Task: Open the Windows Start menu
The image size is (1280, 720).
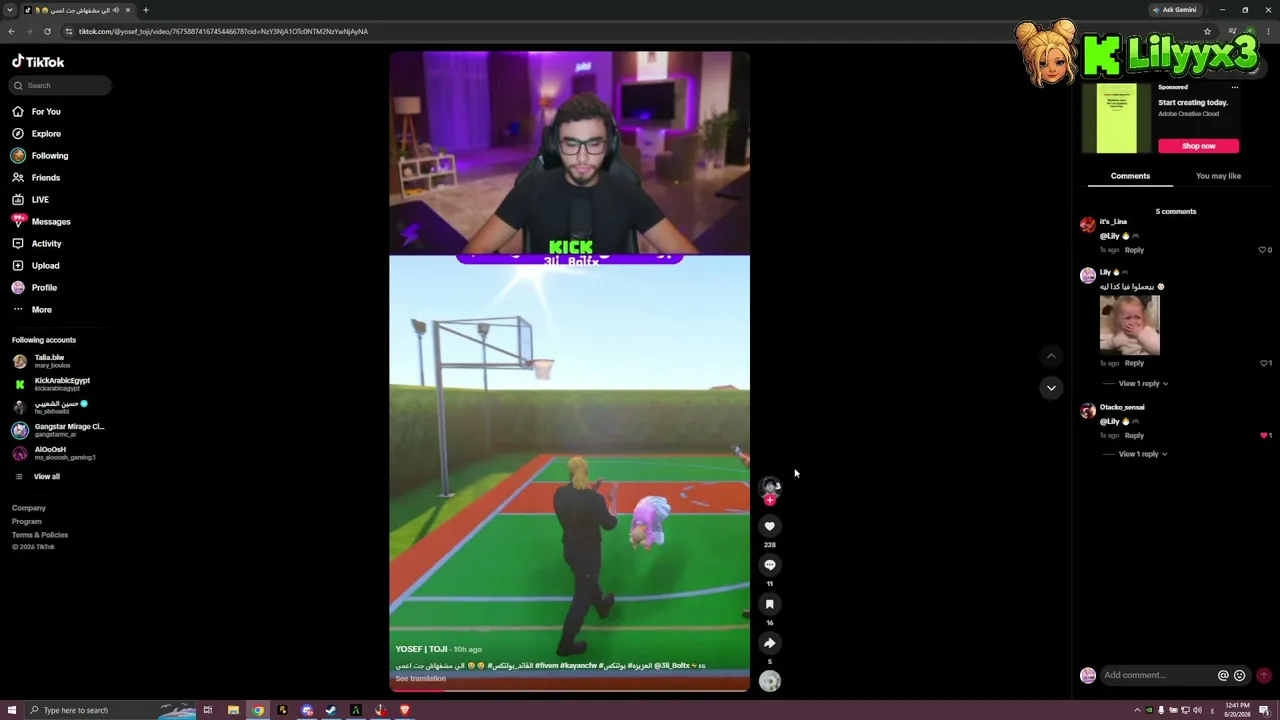Action: 12,710
